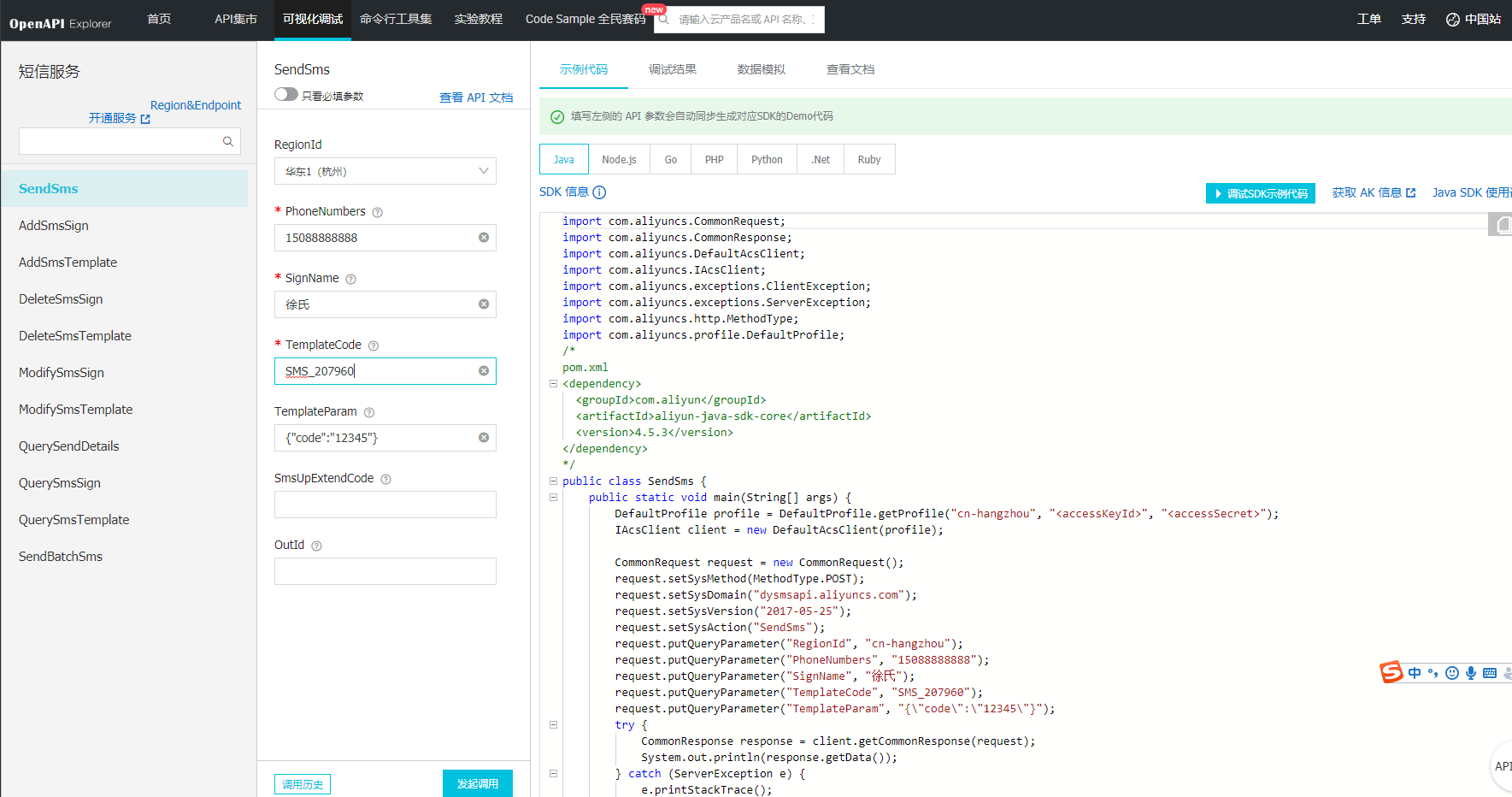Click the OpenAPI Explorer logo
The image size is (1512, 797).
coord(61,23)
